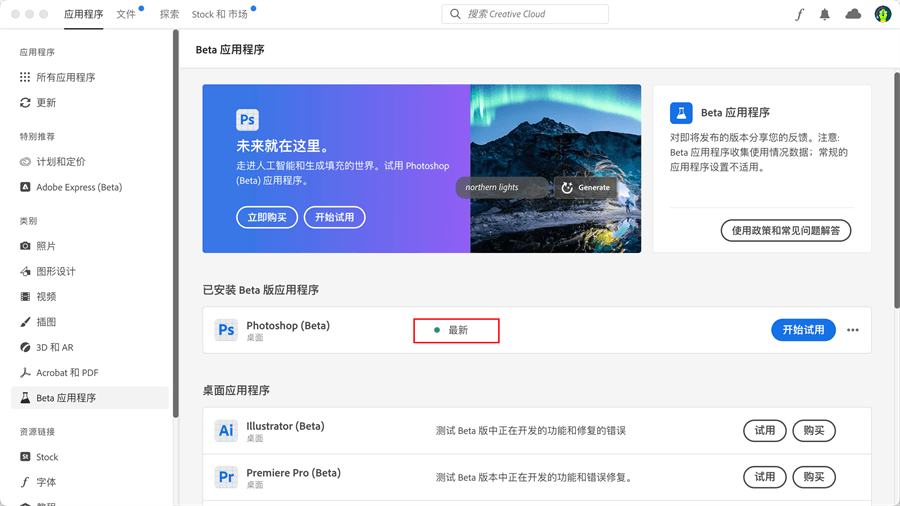Click the 插图 brush icon
Image resolution: width=900 pixels, height=506 pixels.
click(25, 322)
